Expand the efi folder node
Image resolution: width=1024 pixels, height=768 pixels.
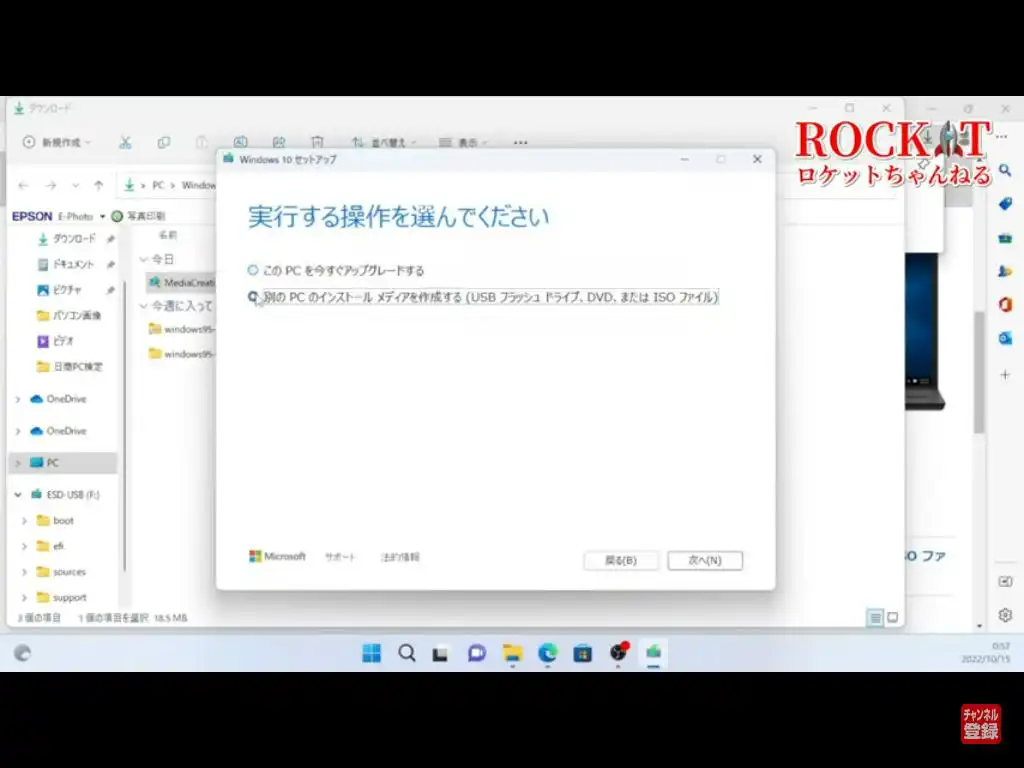tap(24, 546)
